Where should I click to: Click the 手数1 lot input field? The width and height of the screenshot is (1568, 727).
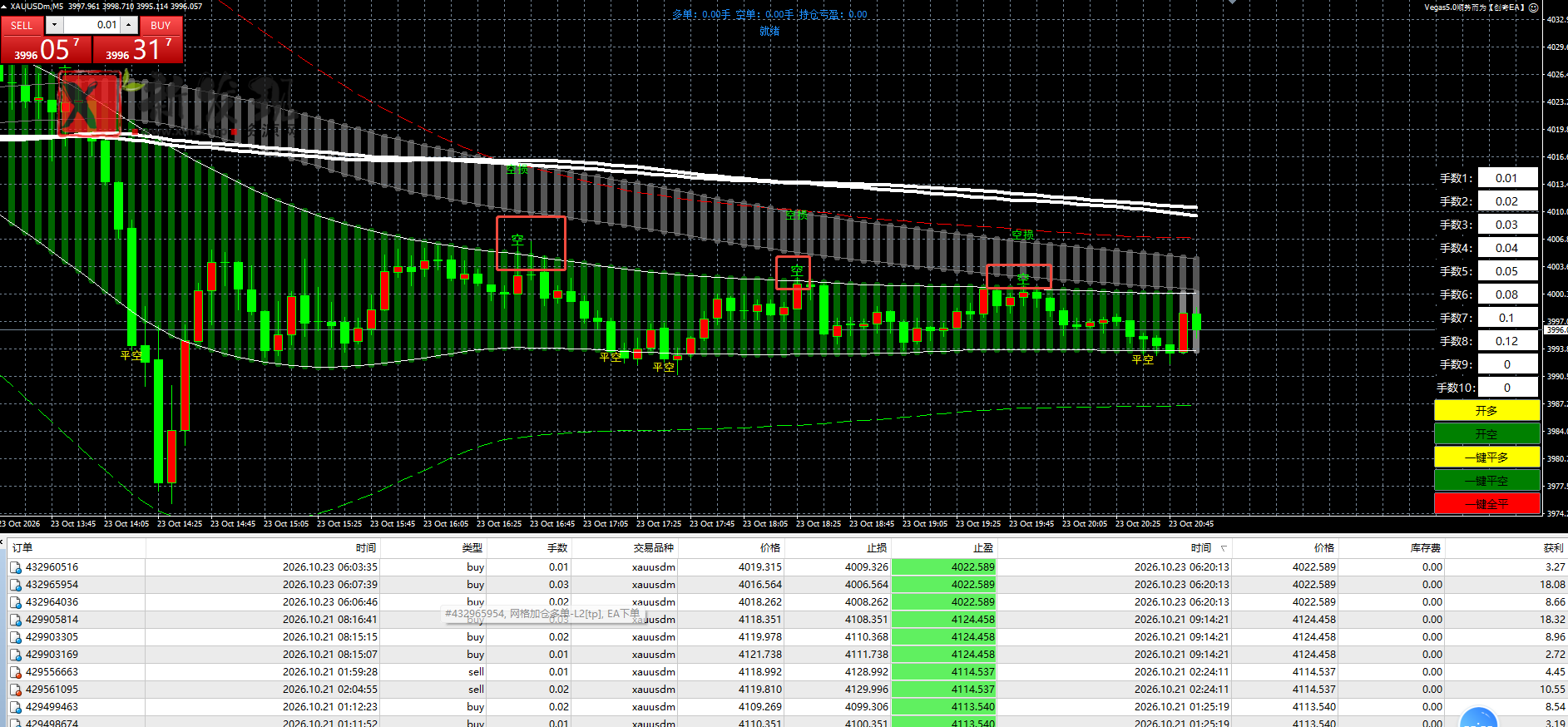pos(1507,178)
